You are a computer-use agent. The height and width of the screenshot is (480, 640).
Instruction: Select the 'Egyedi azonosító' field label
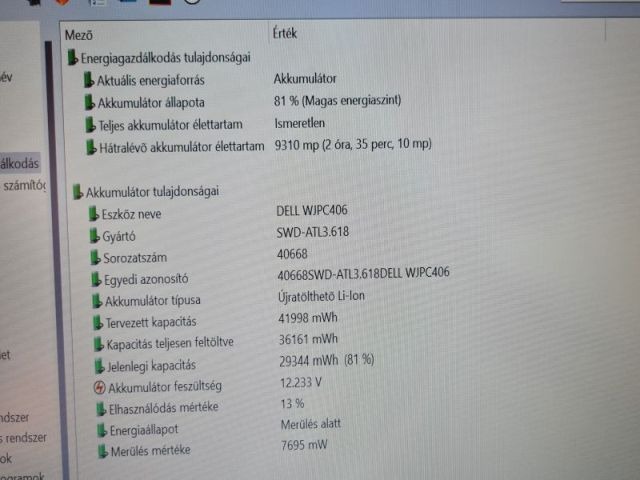(146, 279)
